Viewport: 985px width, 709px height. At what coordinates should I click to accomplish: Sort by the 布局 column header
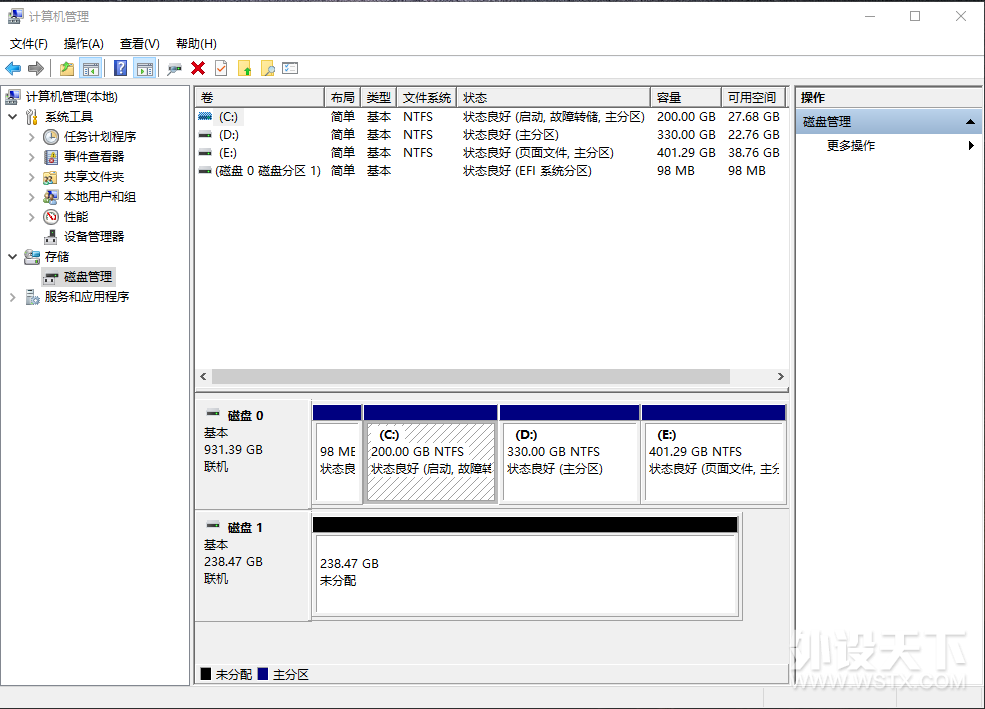[x=342, y=97]
